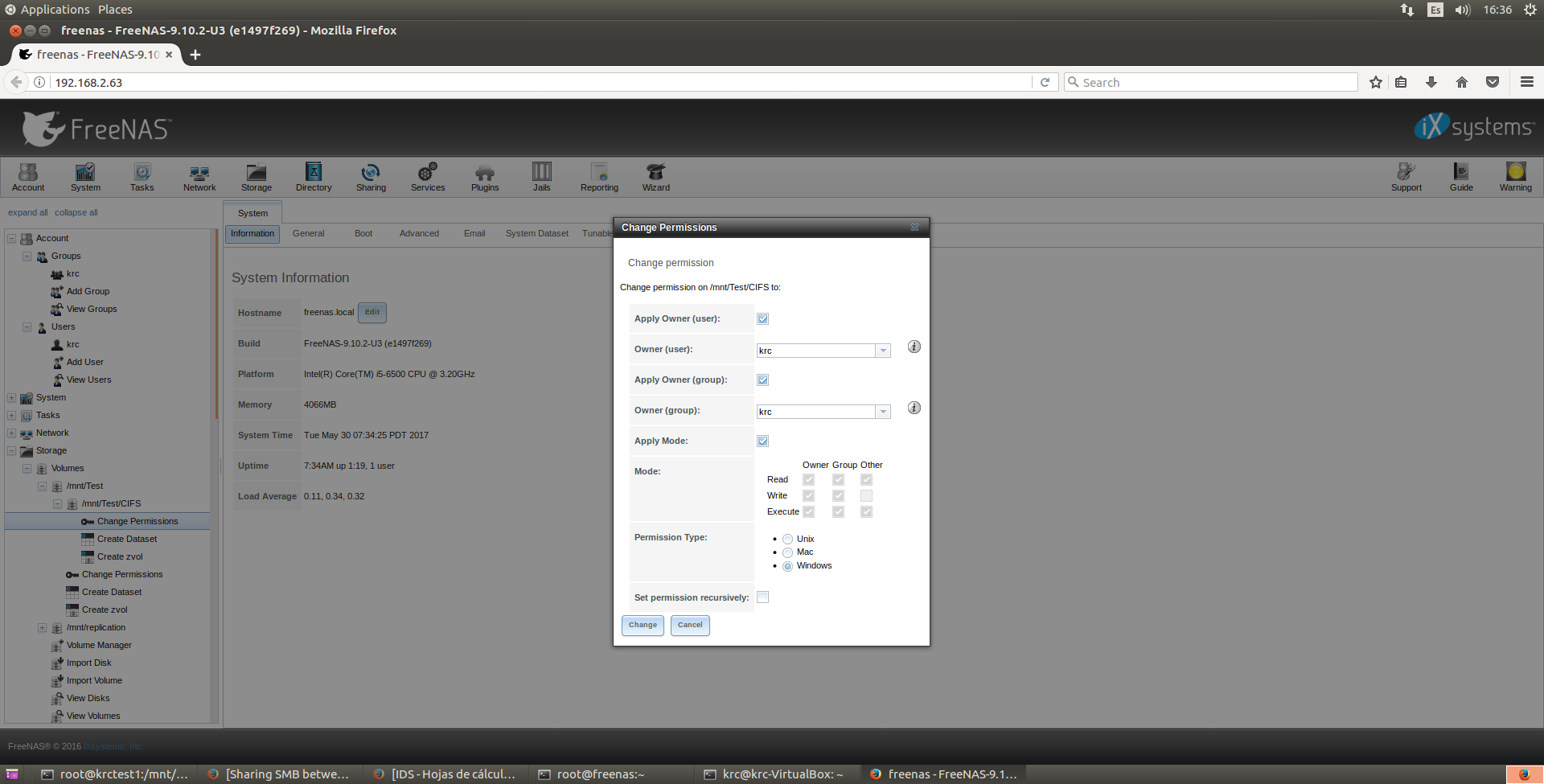This screenshot has height=784, width=1544.
Task: Switch to the System Dataset tab
Action: 537,233
